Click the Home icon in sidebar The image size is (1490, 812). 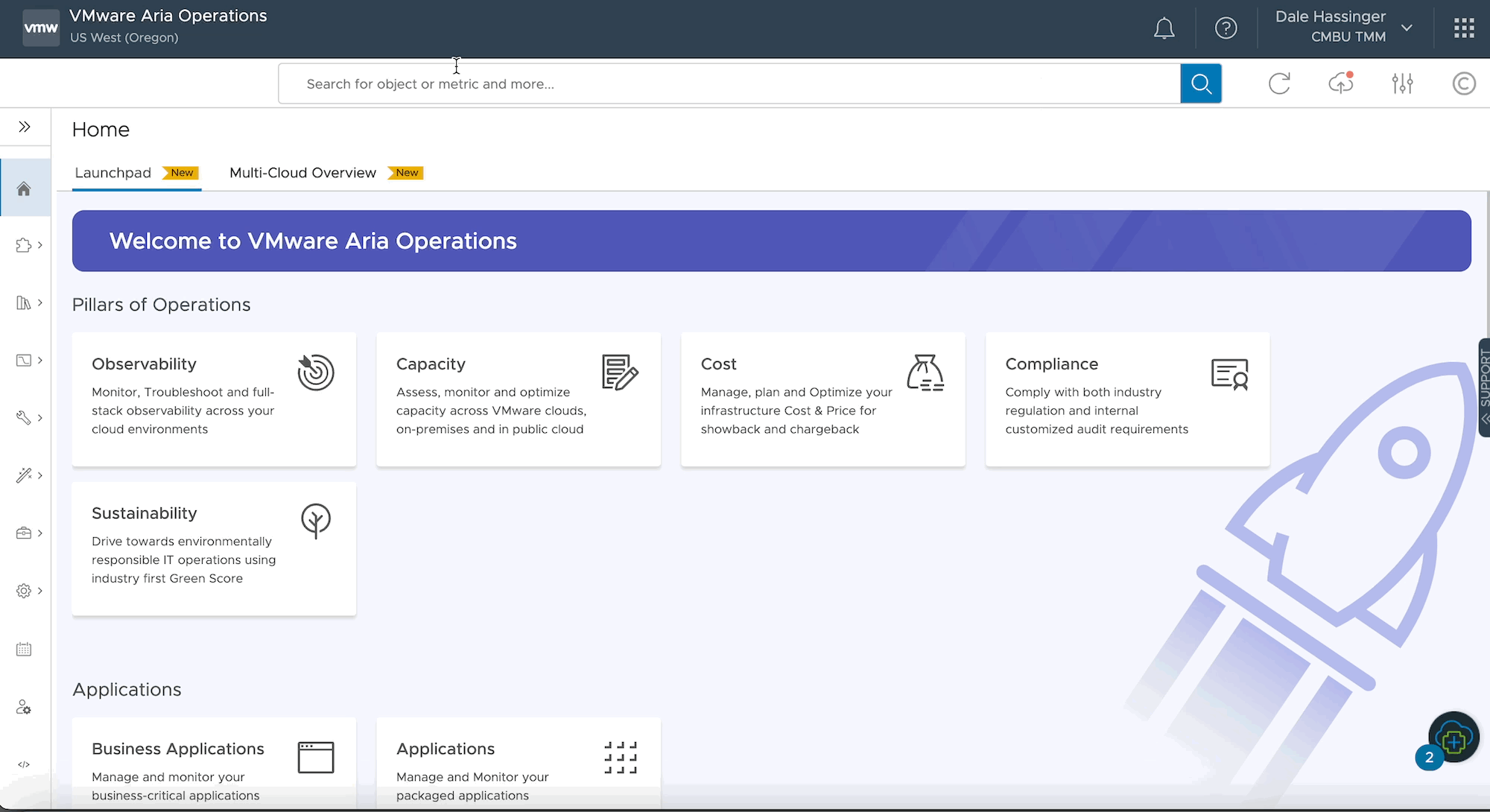(24, 189)
